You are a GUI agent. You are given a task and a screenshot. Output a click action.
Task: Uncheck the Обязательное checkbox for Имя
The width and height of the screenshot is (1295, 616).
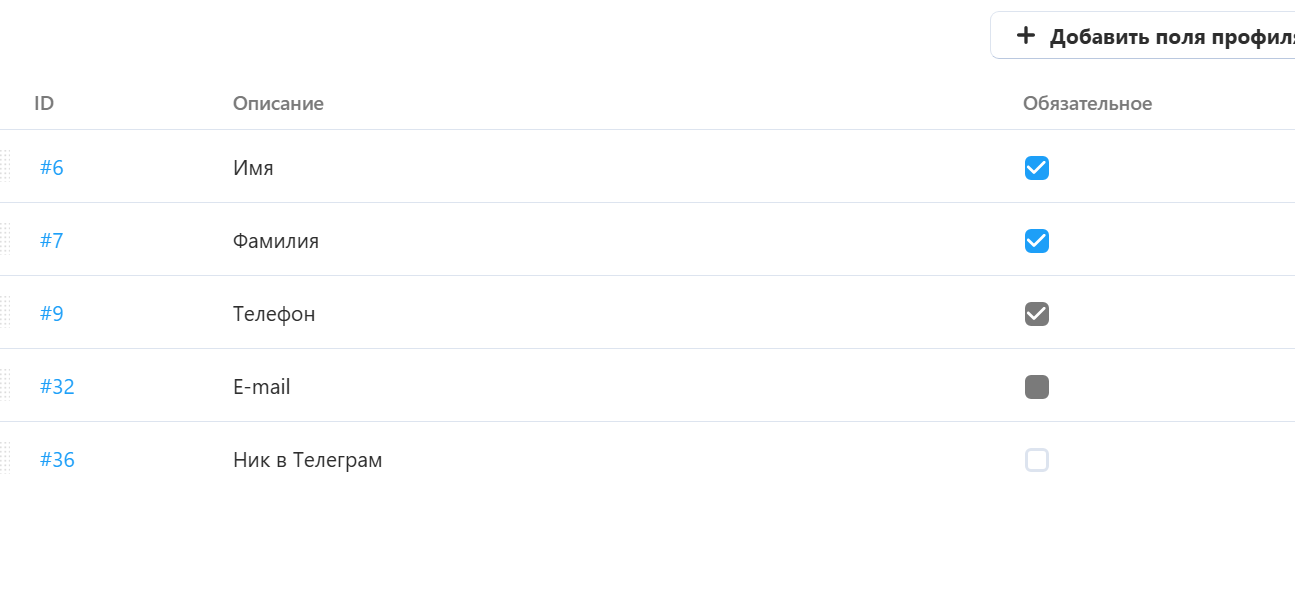pyautogui.click(x=1037, y=168)
